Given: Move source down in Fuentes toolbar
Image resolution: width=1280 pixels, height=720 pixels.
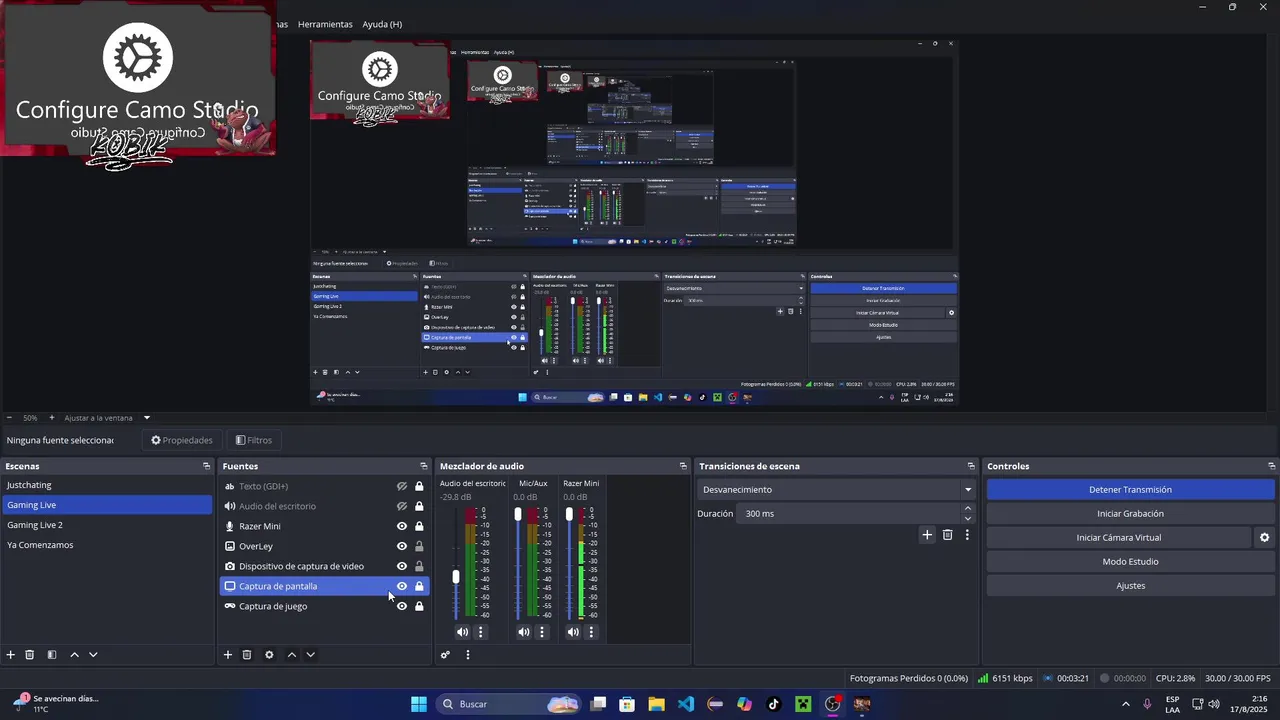Looking at the screenshot, I should [310, 655].
